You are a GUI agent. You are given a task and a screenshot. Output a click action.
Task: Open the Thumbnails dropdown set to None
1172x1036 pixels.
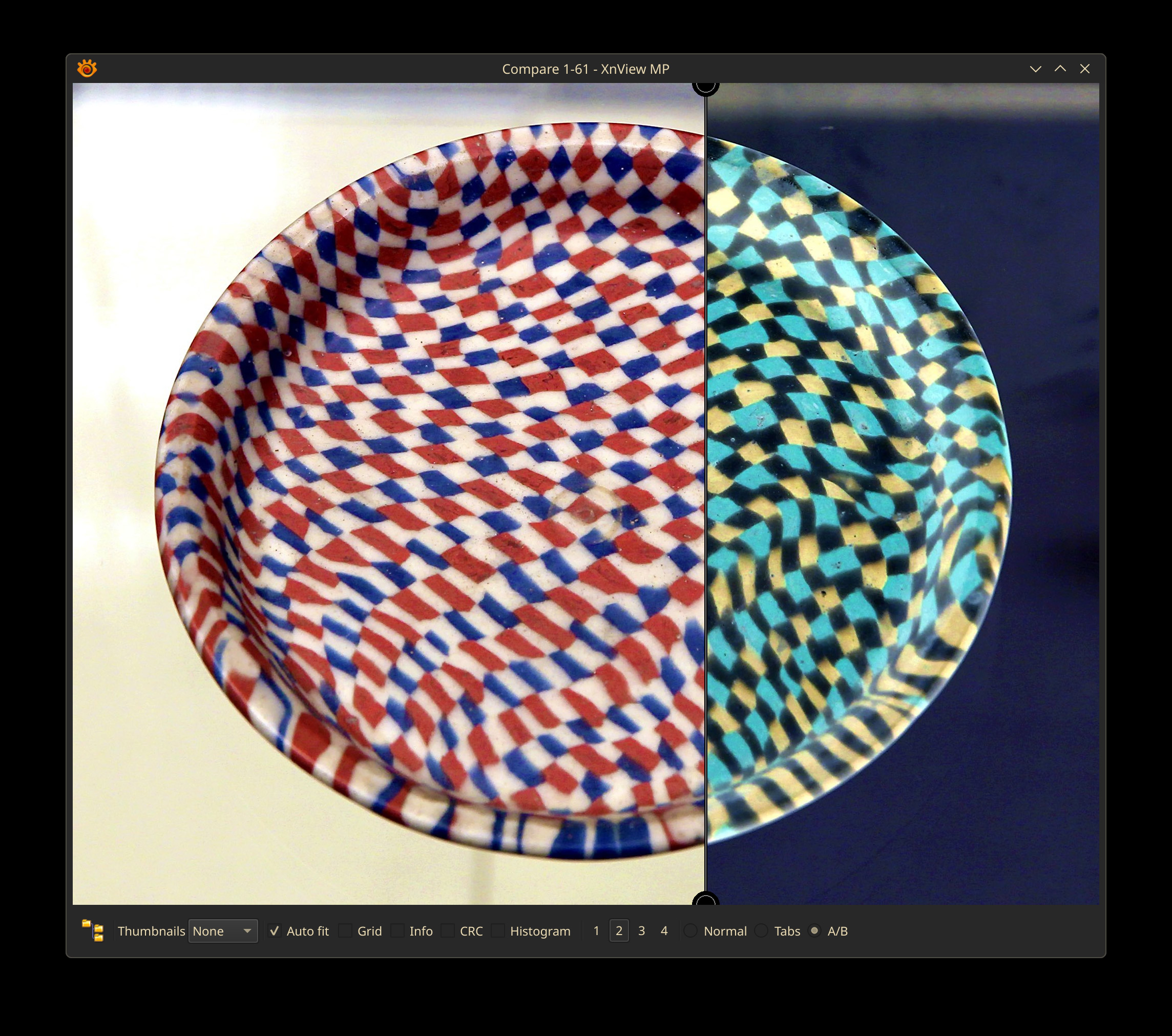(x=222, y=931)
